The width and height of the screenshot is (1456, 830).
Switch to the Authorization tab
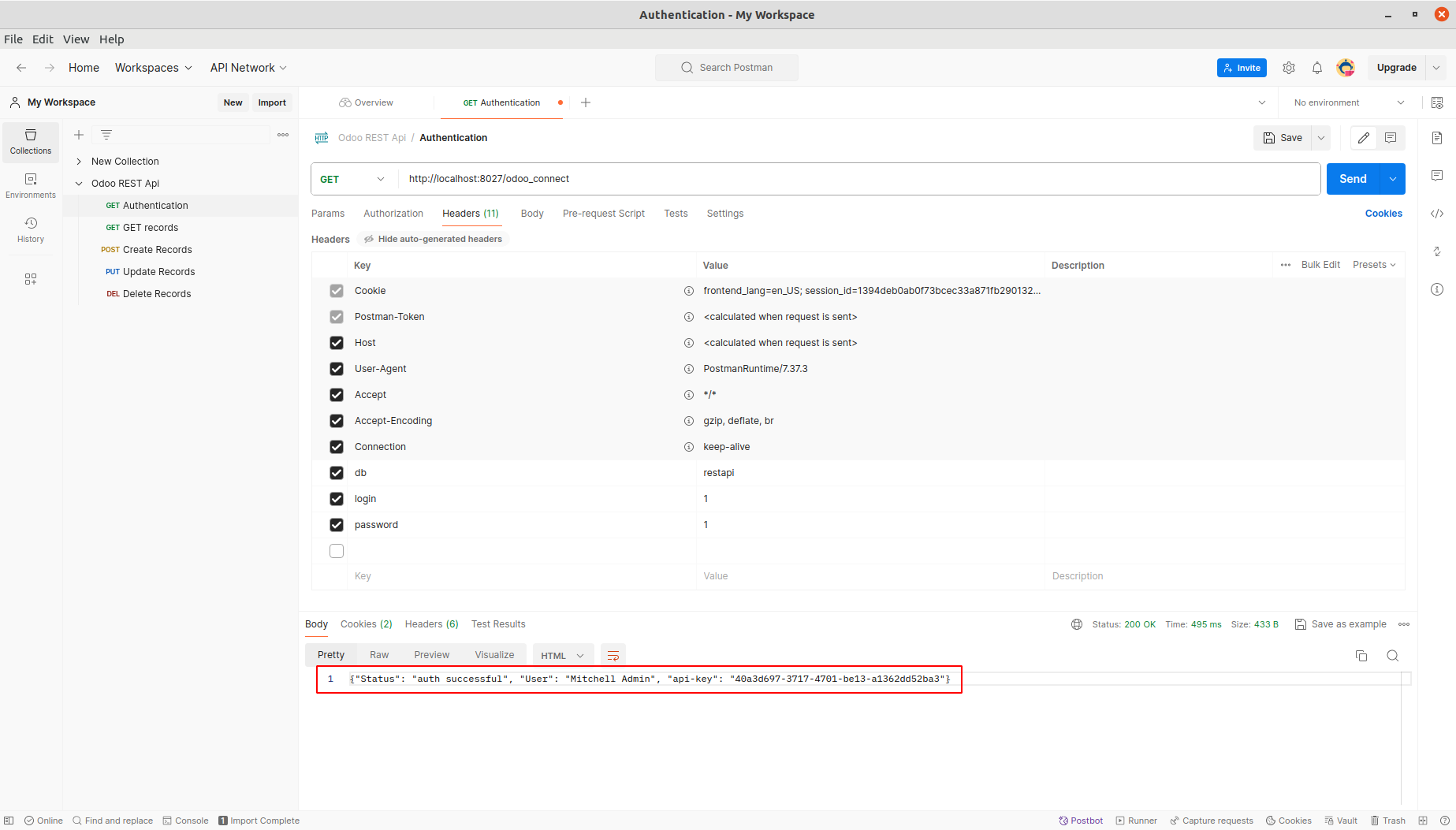(x=393, y=214)
